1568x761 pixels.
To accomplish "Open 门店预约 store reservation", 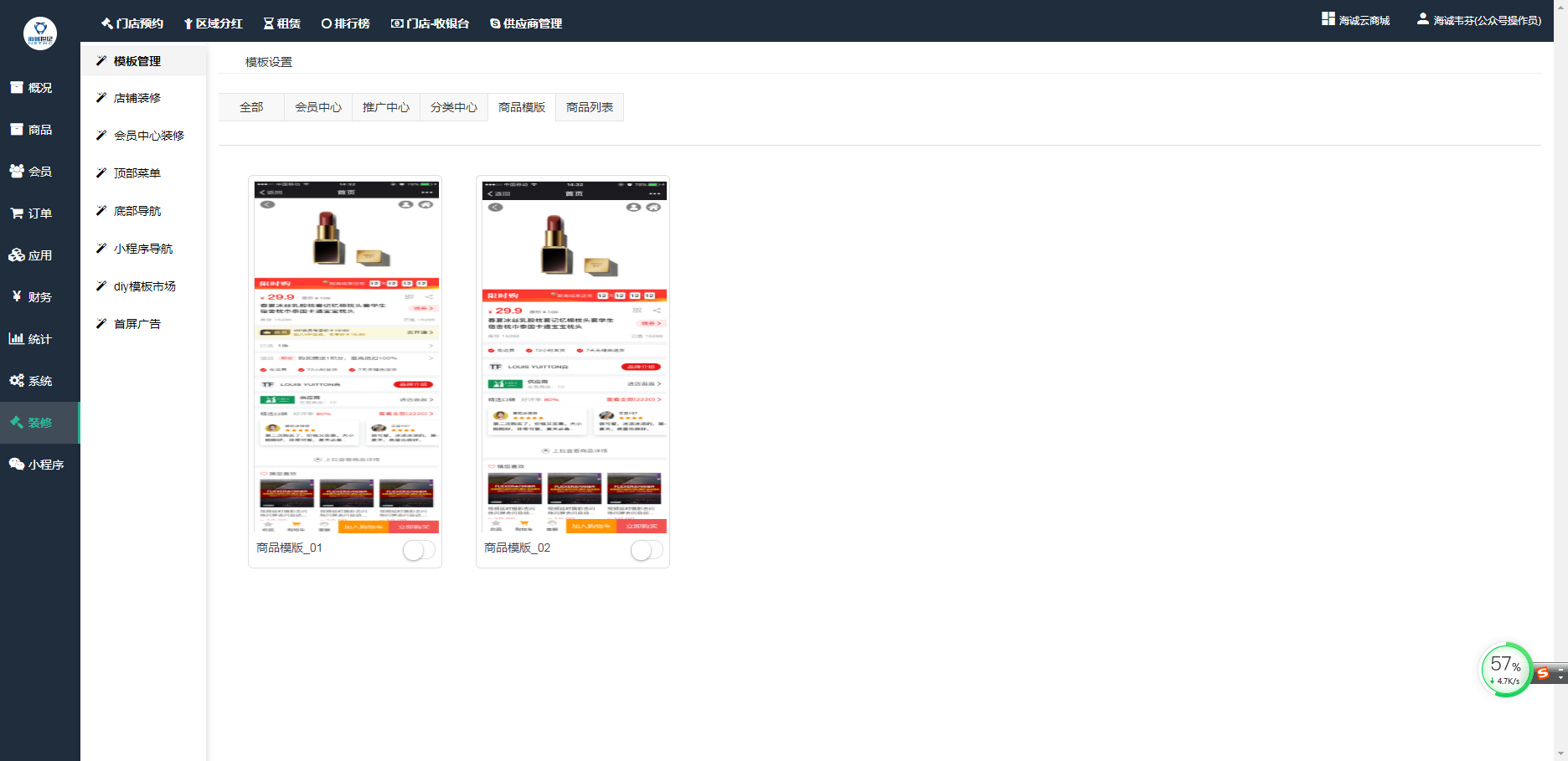I will tap(132, 23).
